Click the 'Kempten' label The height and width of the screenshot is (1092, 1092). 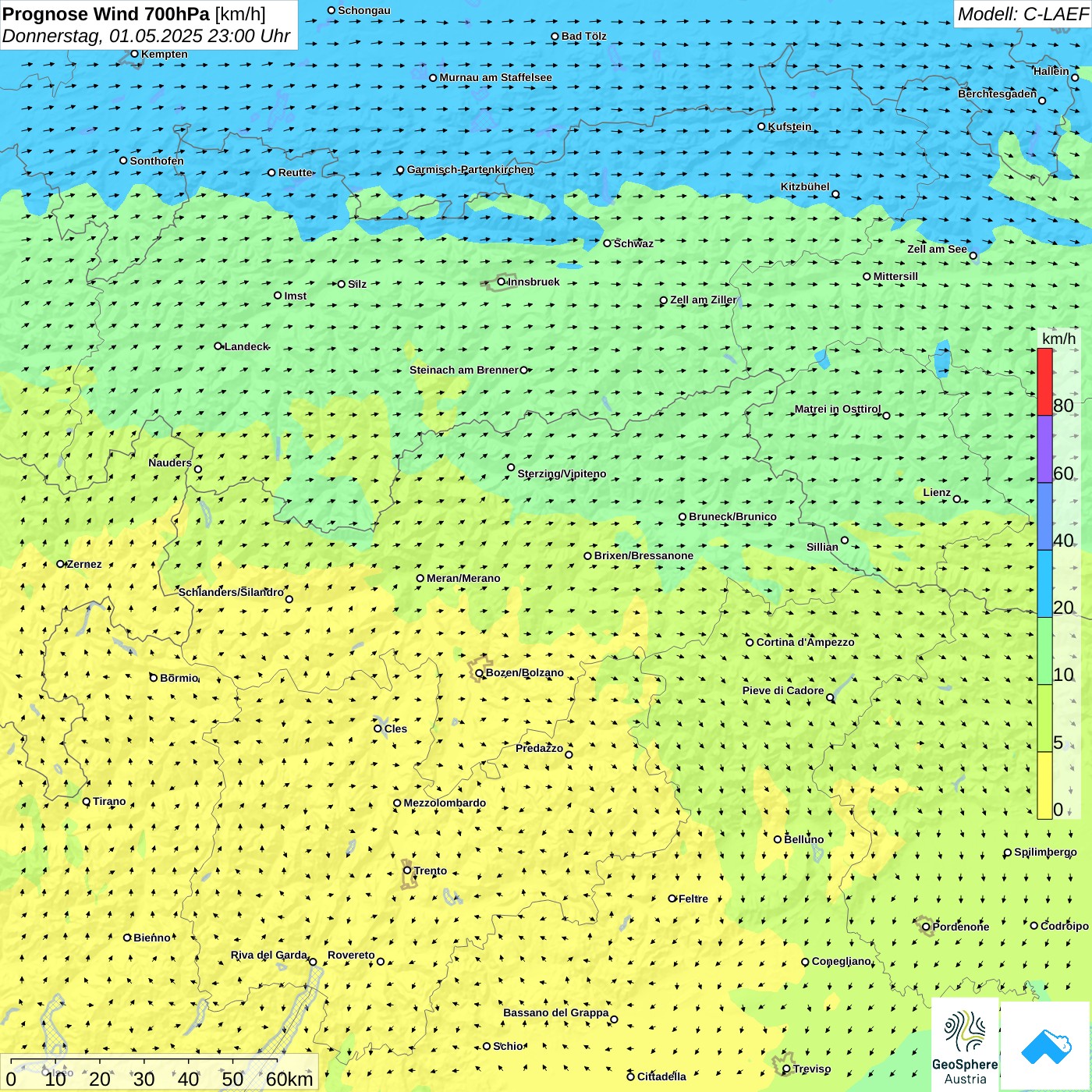pyautogui.click(x=165, y=54)
